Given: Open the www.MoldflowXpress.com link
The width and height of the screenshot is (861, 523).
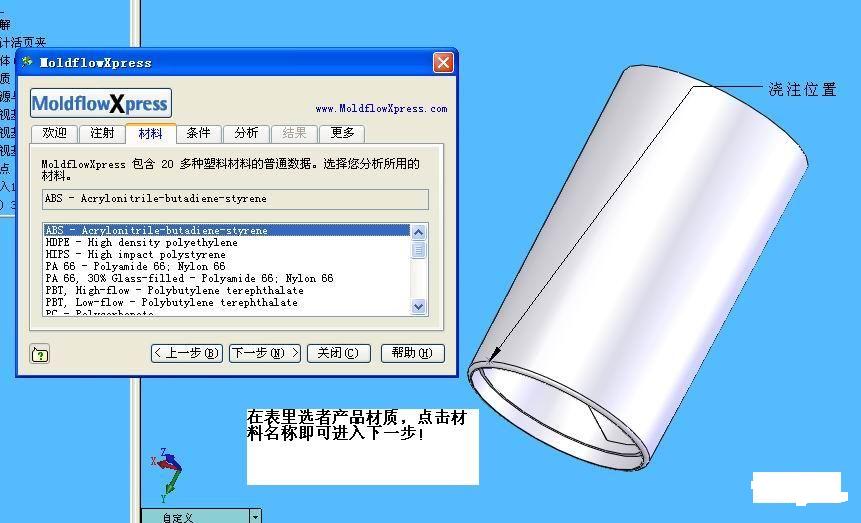Looking at the screenshot, I should click(381, 109).
